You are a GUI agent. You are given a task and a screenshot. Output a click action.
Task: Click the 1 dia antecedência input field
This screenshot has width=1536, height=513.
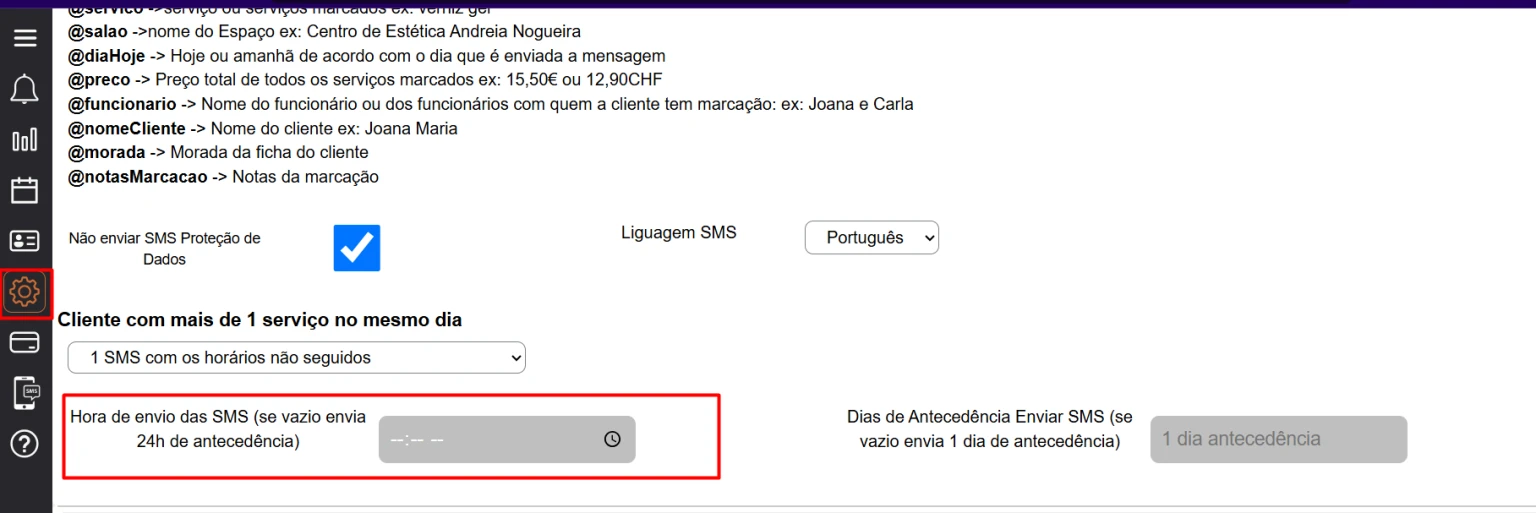click(x=1277, y=439)
